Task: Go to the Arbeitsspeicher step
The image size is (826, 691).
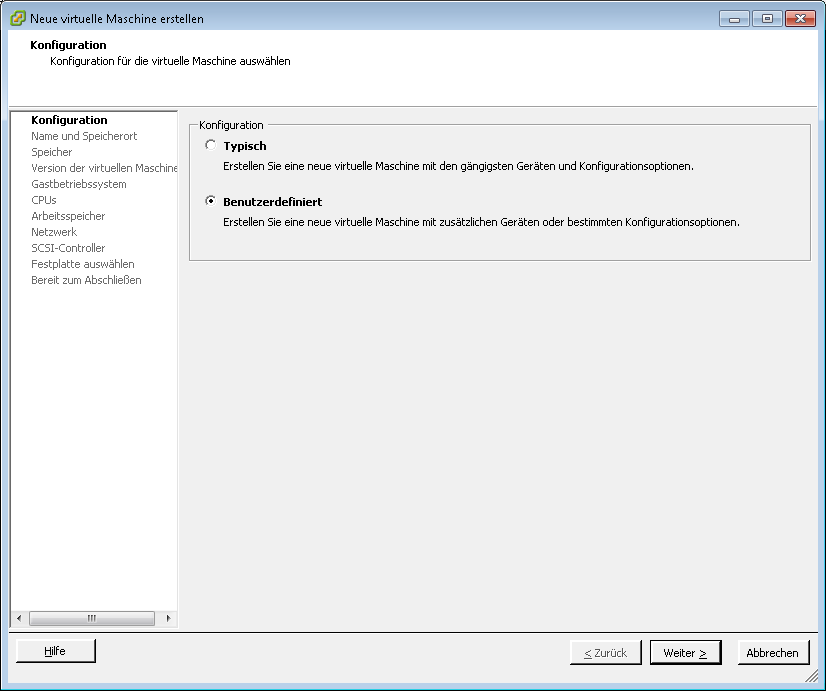Action: pyautogui.click(x=68, y=216)
